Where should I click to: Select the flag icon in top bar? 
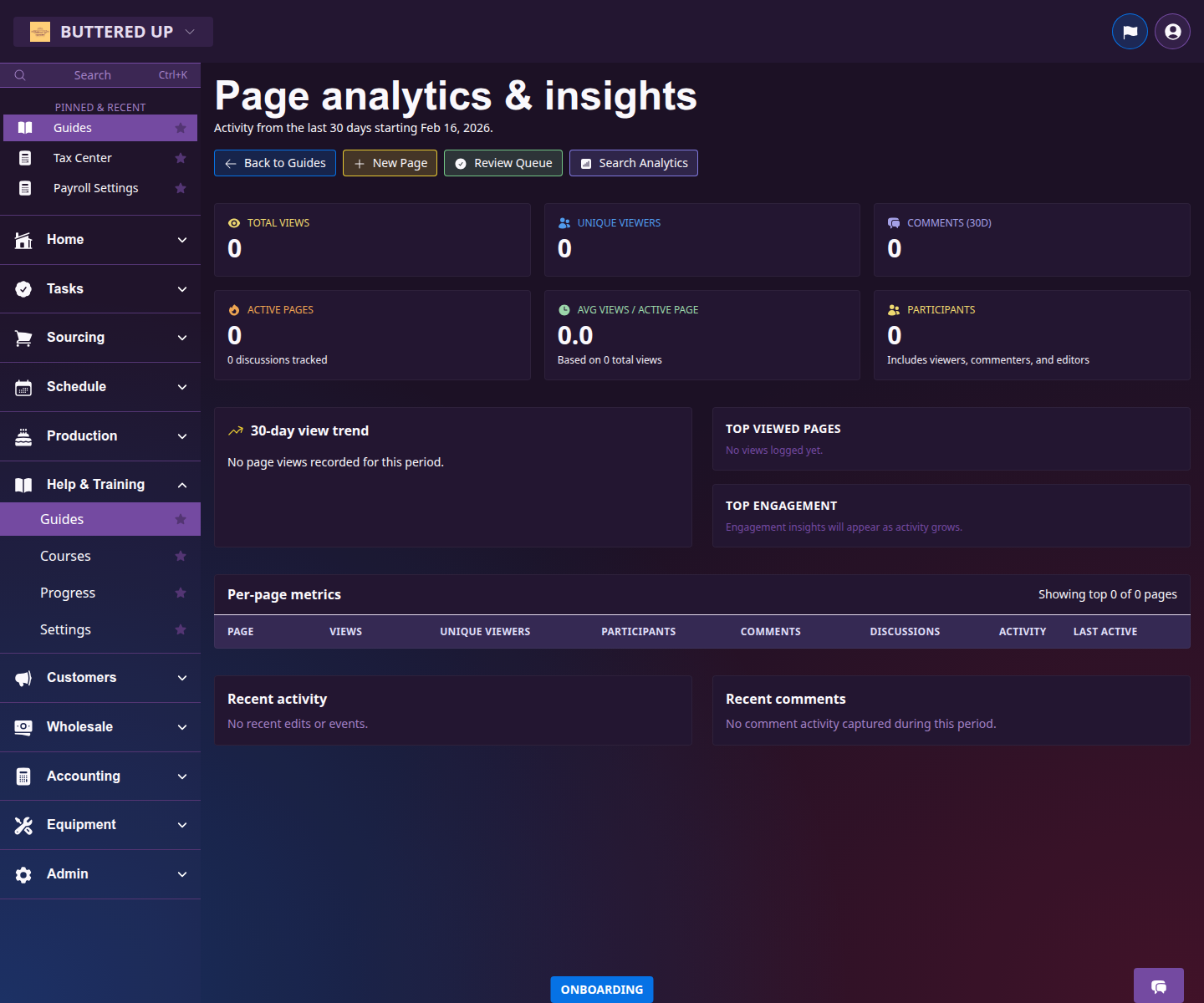tap(1130, 31)
